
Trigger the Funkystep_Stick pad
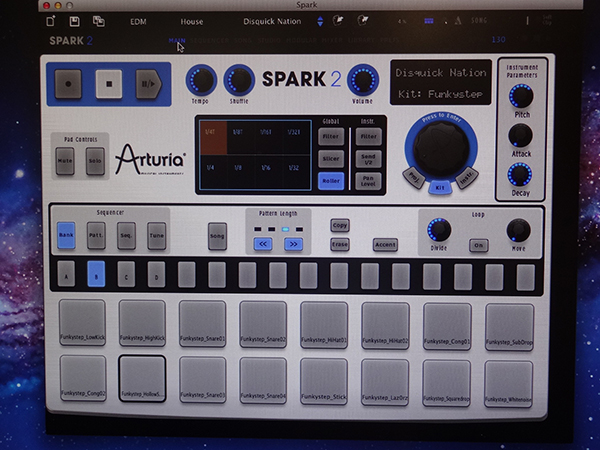point(324,381)
